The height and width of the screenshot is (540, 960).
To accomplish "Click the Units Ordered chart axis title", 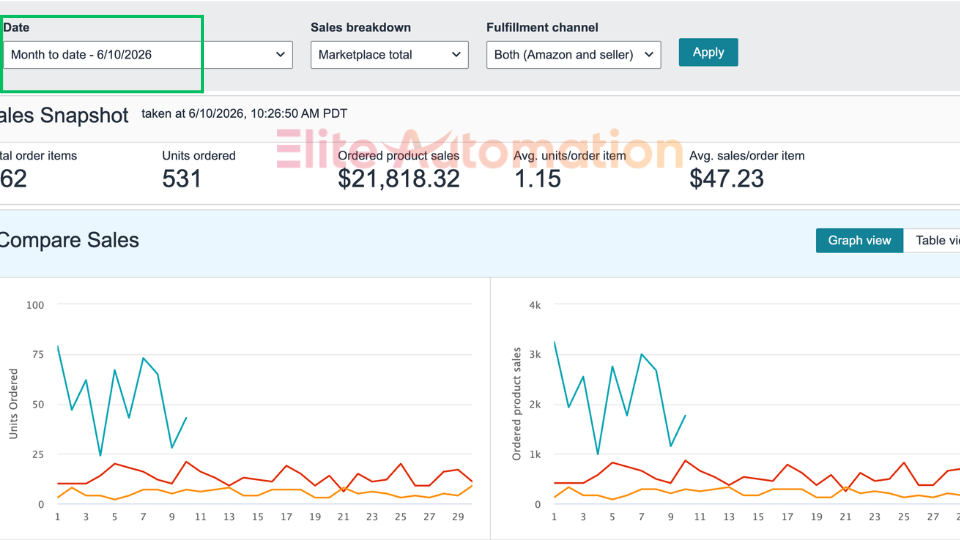I will click(13, 403).
